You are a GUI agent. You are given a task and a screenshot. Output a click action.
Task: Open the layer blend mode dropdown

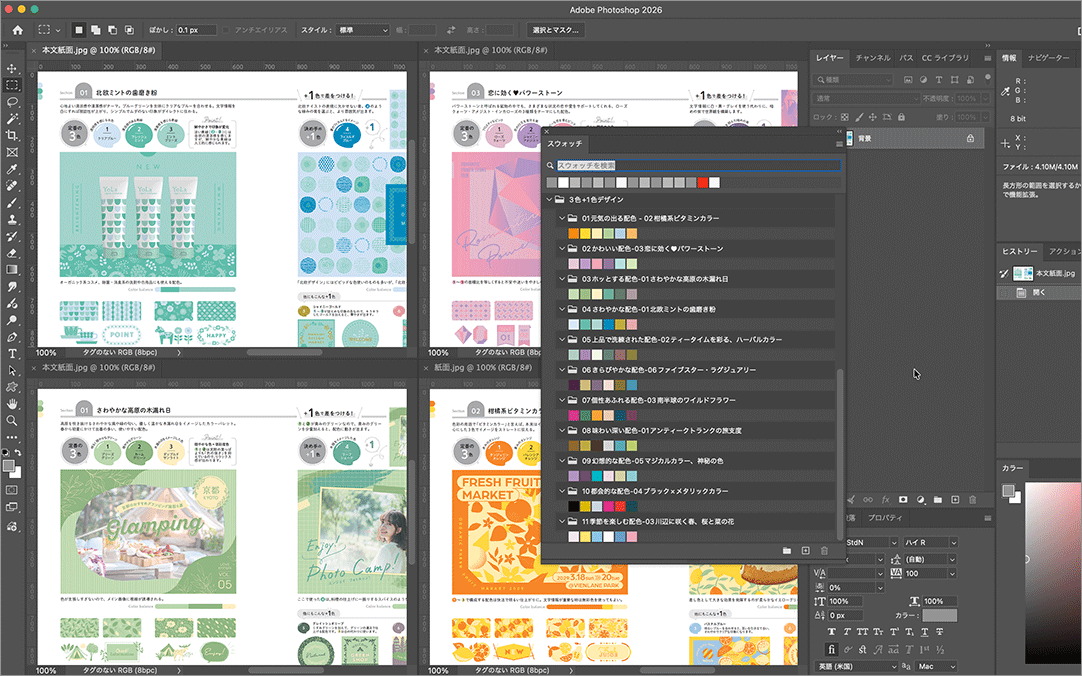tap(867, 99)
